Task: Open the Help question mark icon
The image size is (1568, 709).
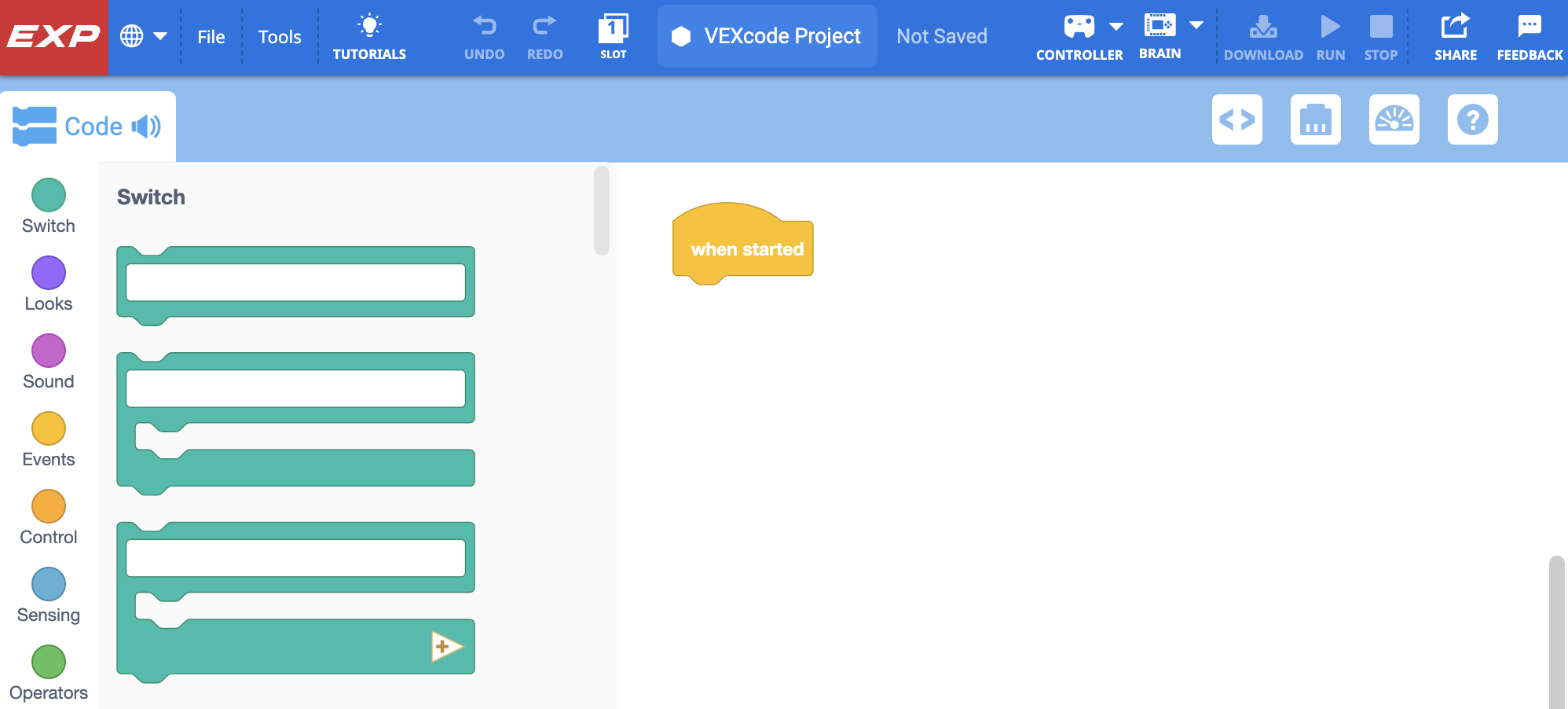Action: point(1472,119)
